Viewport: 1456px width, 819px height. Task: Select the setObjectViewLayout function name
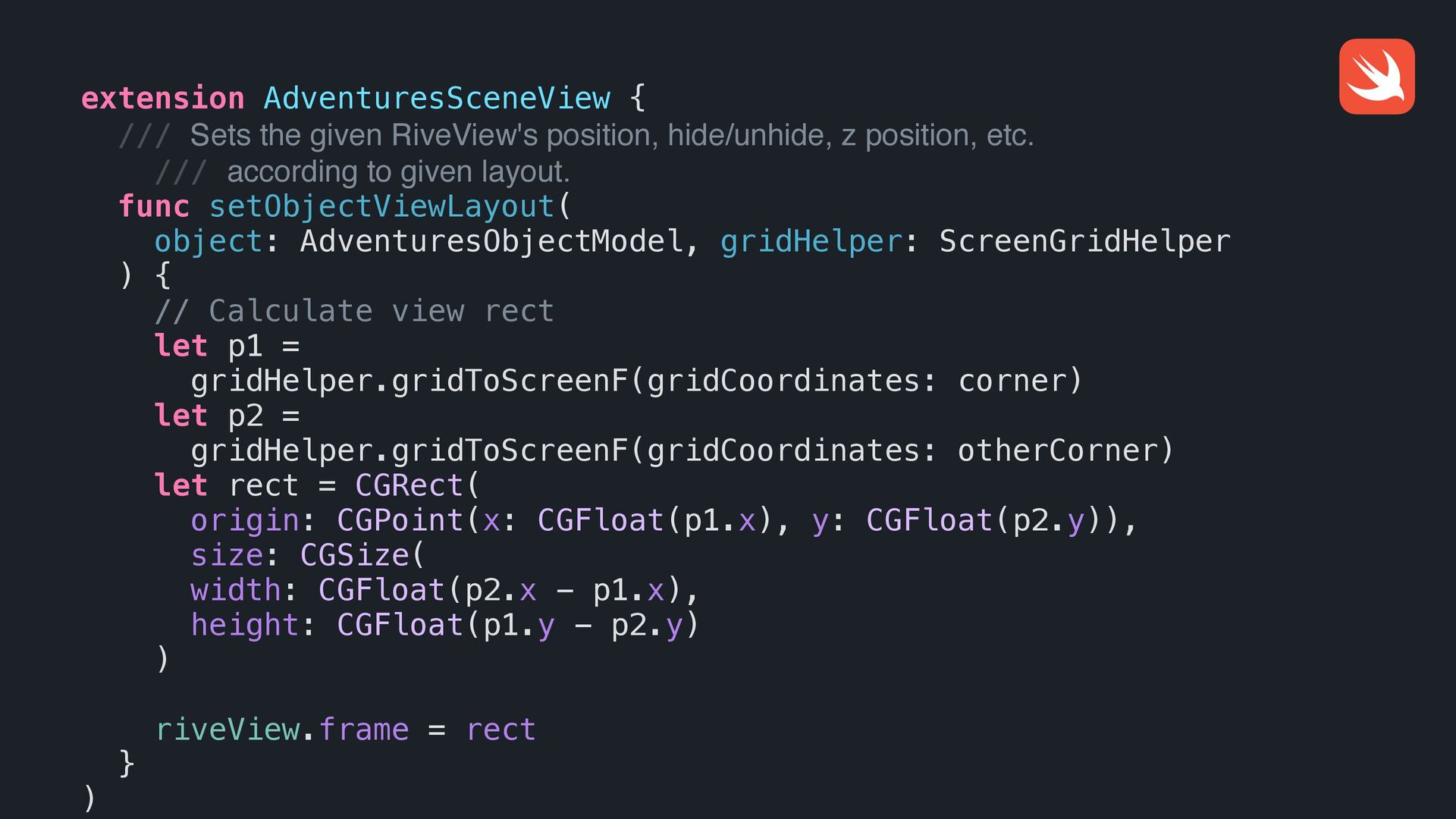(x=381, y=206)
